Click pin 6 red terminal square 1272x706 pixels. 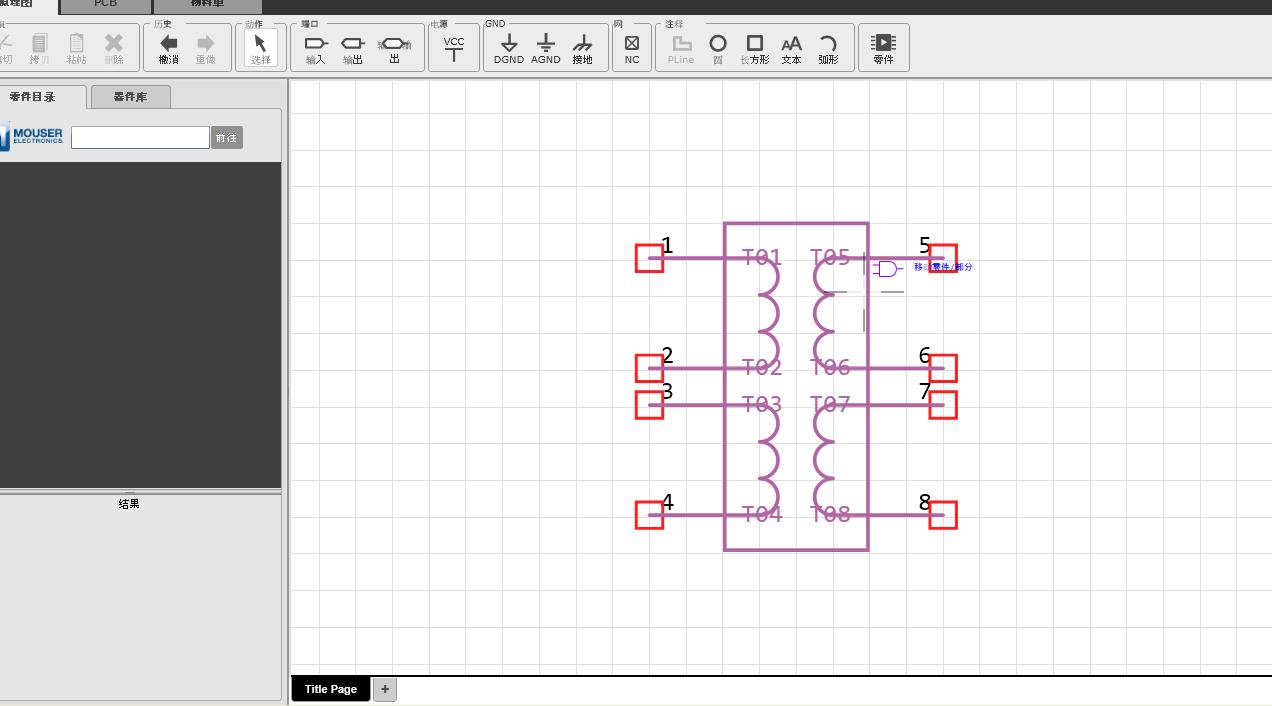coord(943,368)
